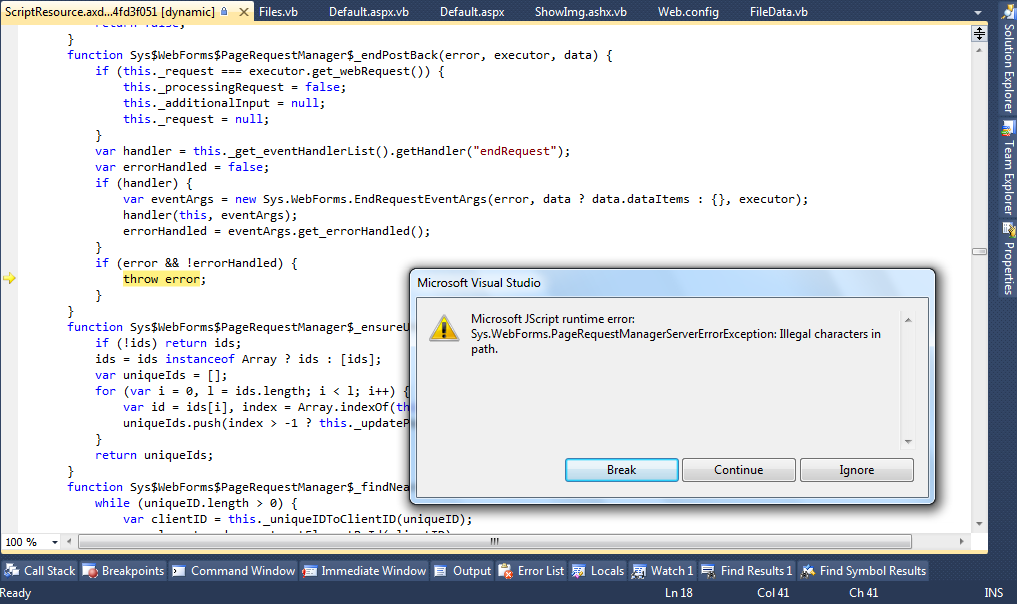Switch to ShowImg.ashx.vb tab

point(580,12)
